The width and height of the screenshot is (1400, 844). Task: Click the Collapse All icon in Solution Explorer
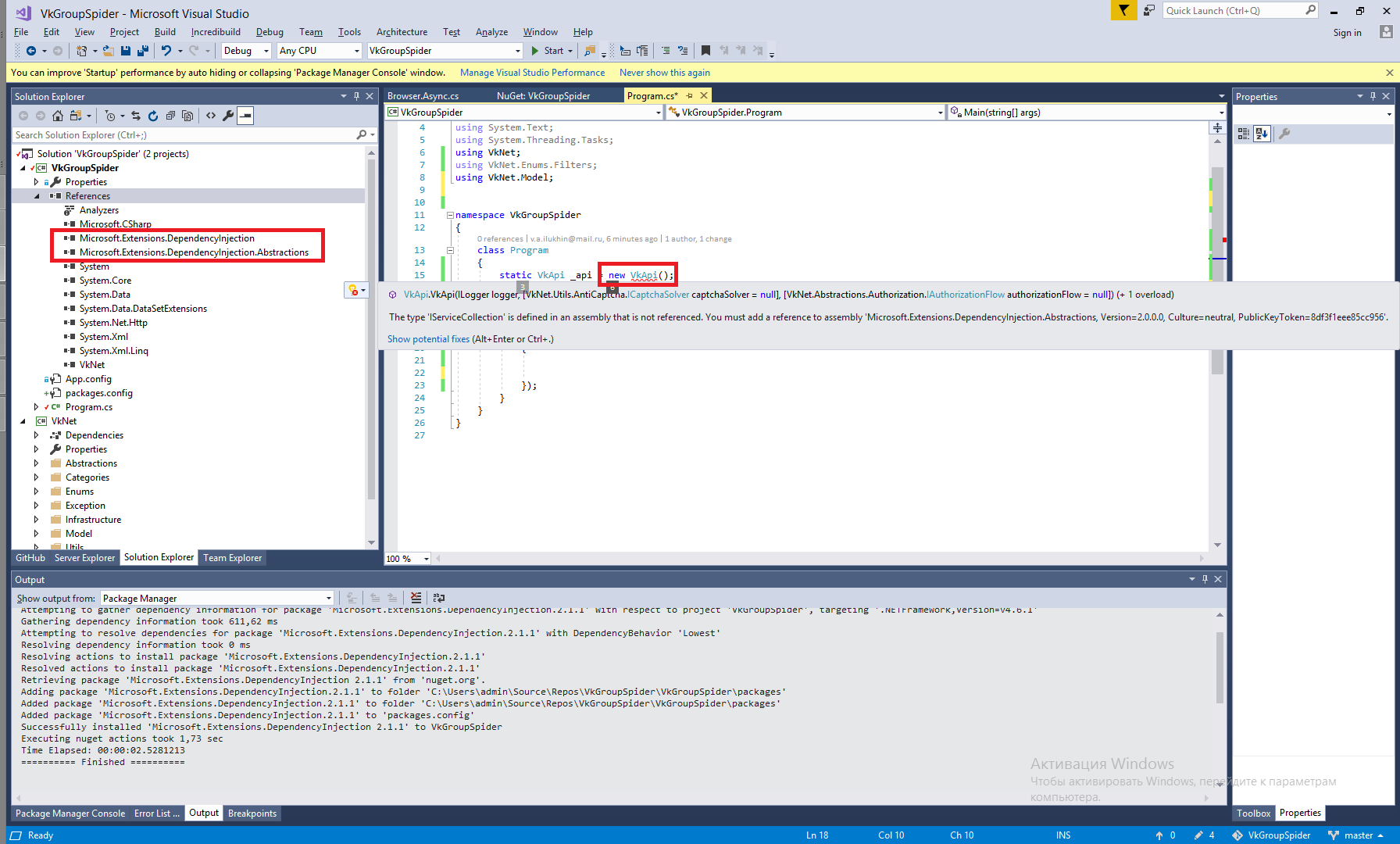pos(170,116)
